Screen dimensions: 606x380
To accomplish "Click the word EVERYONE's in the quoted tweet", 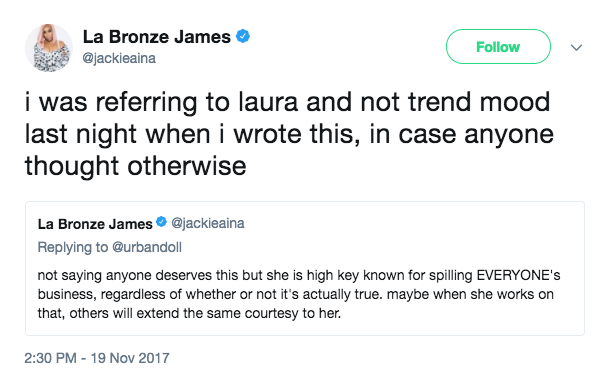I will point(518,275).
